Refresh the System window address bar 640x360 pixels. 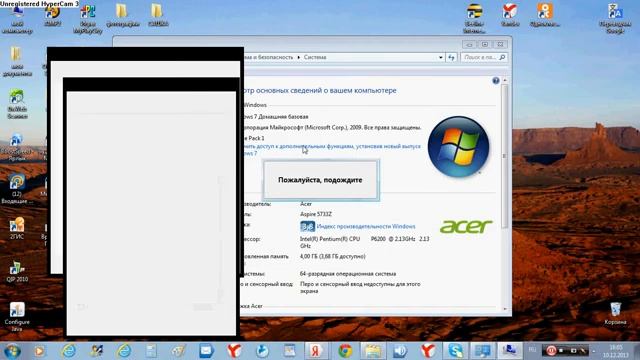pos(451,58)
